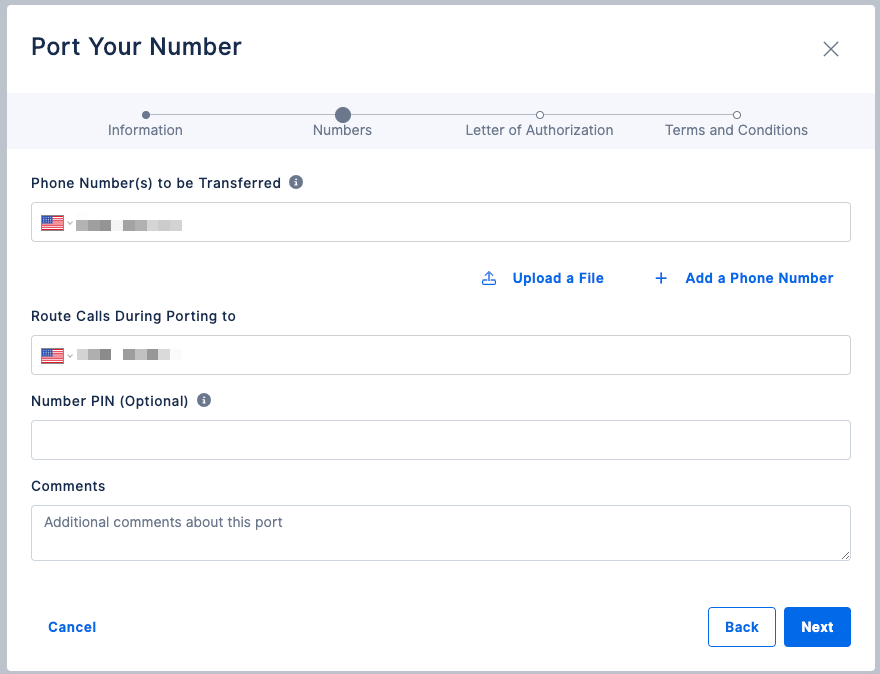The height and width of the screenshot is (674, 880).
Task: Click the Information step dot
Action: pyautogui.click(x=146, y=115)
